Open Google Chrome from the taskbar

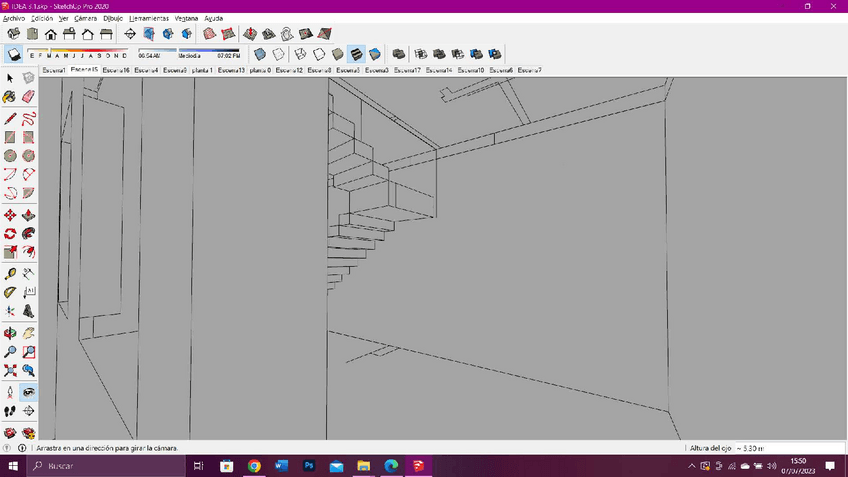(x=254, y=466)
